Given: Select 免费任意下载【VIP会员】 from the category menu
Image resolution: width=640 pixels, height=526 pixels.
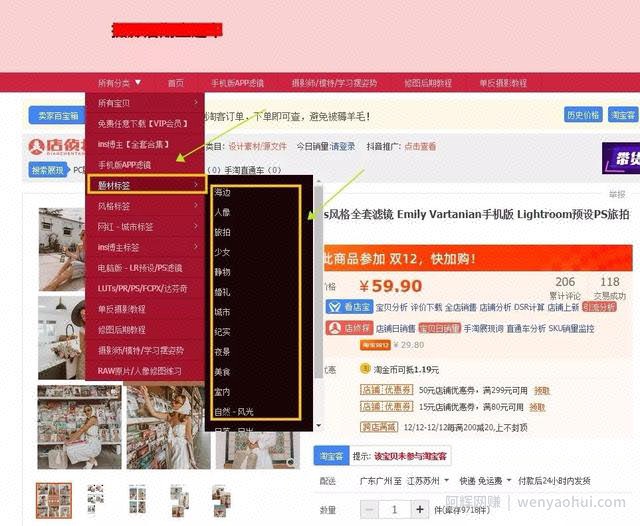Looking at the screenshot, I should click(x=143, y=123).
